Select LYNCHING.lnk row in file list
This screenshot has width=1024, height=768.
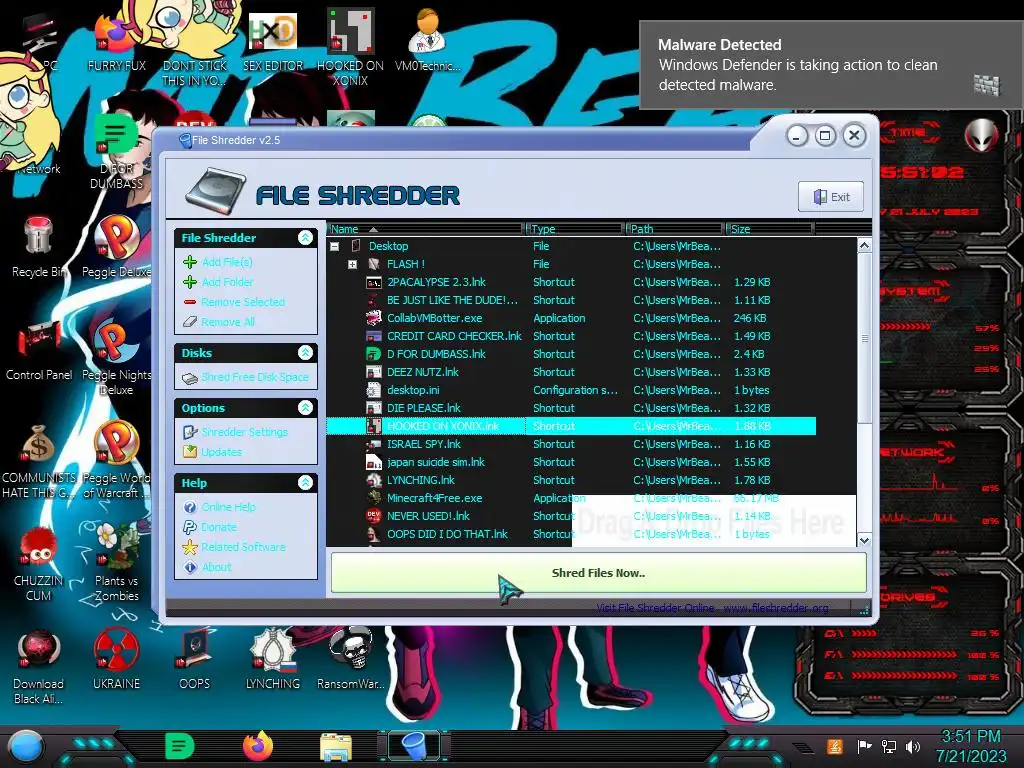click(571, 480)
